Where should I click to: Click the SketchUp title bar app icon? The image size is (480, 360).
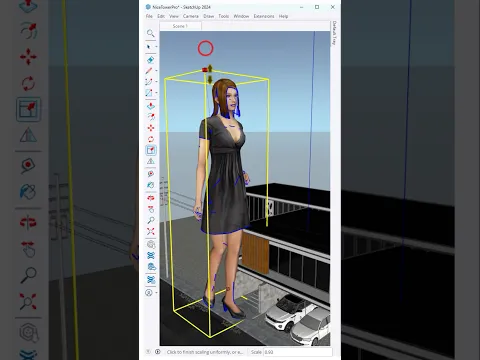[x=148, y=7]
